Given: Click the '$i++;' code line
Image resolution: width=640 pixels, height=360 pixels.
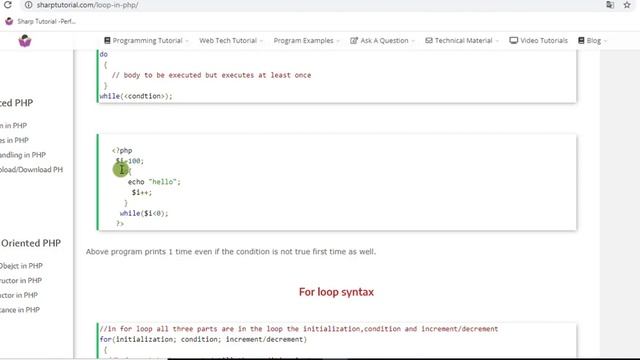Looking at the screenshot, I should point(142,192).
